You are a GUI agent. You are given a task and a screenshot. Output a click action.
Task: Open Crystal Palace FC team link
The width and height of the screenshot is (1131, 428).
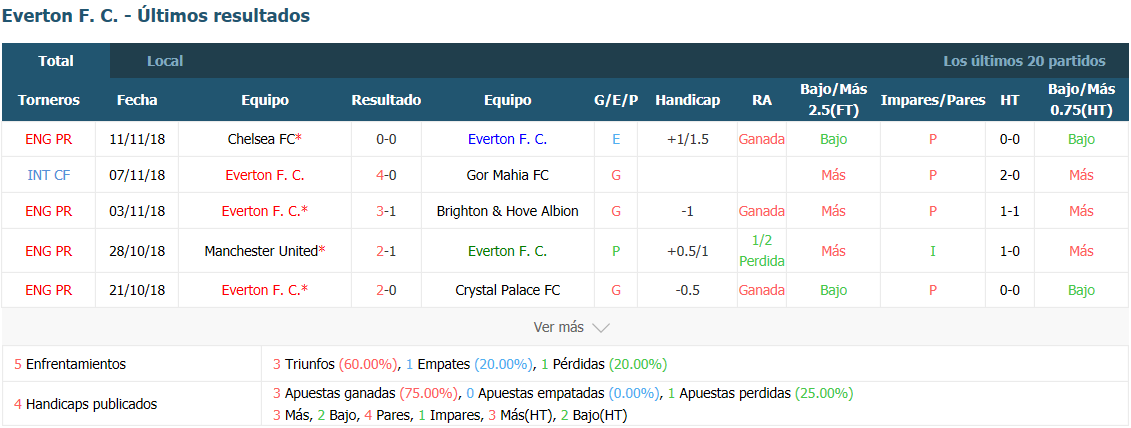pyautogui.click(x=508, y=290)
